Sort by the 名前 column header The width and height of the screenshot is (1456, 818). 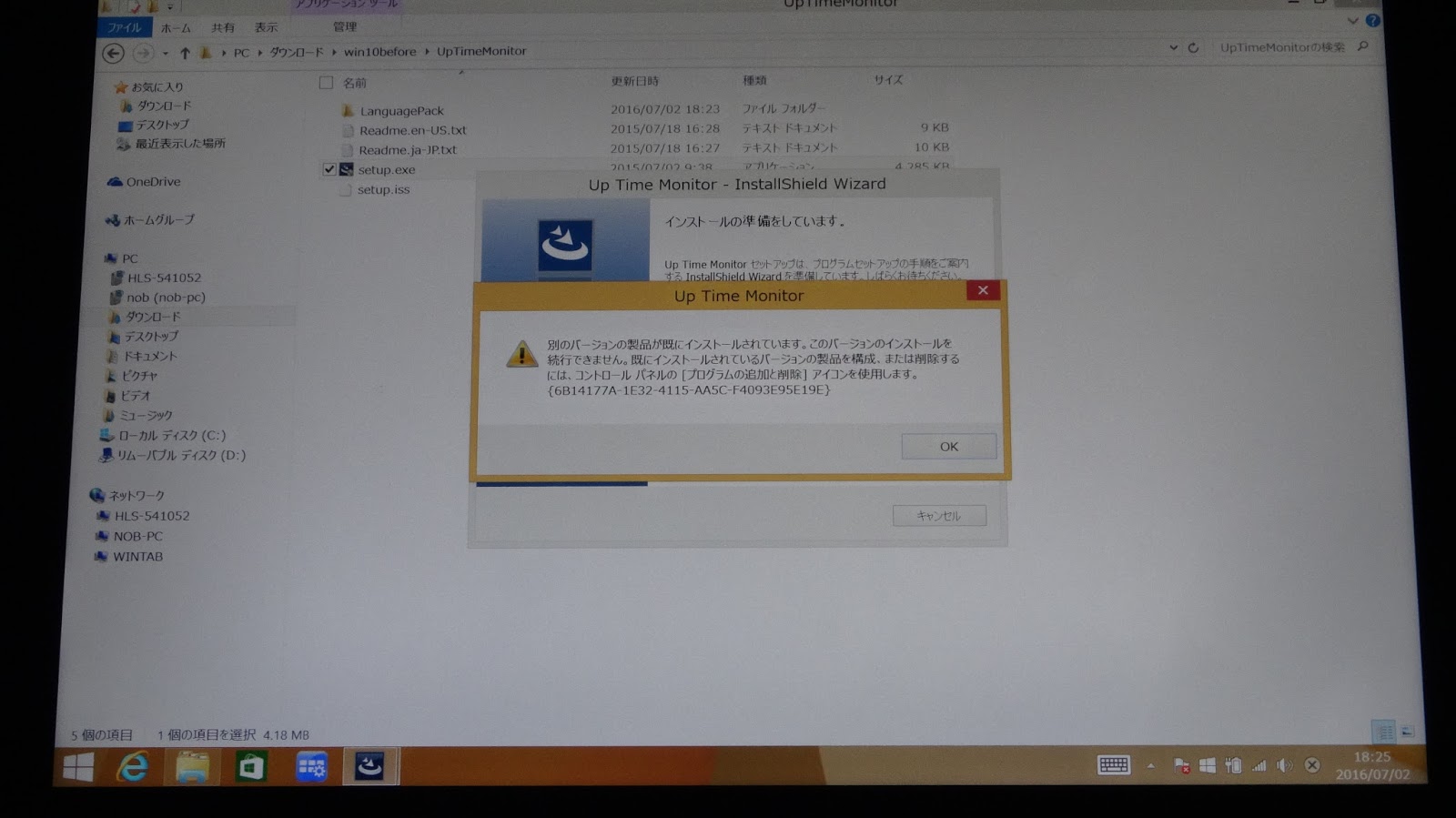(x=354, y=83)
